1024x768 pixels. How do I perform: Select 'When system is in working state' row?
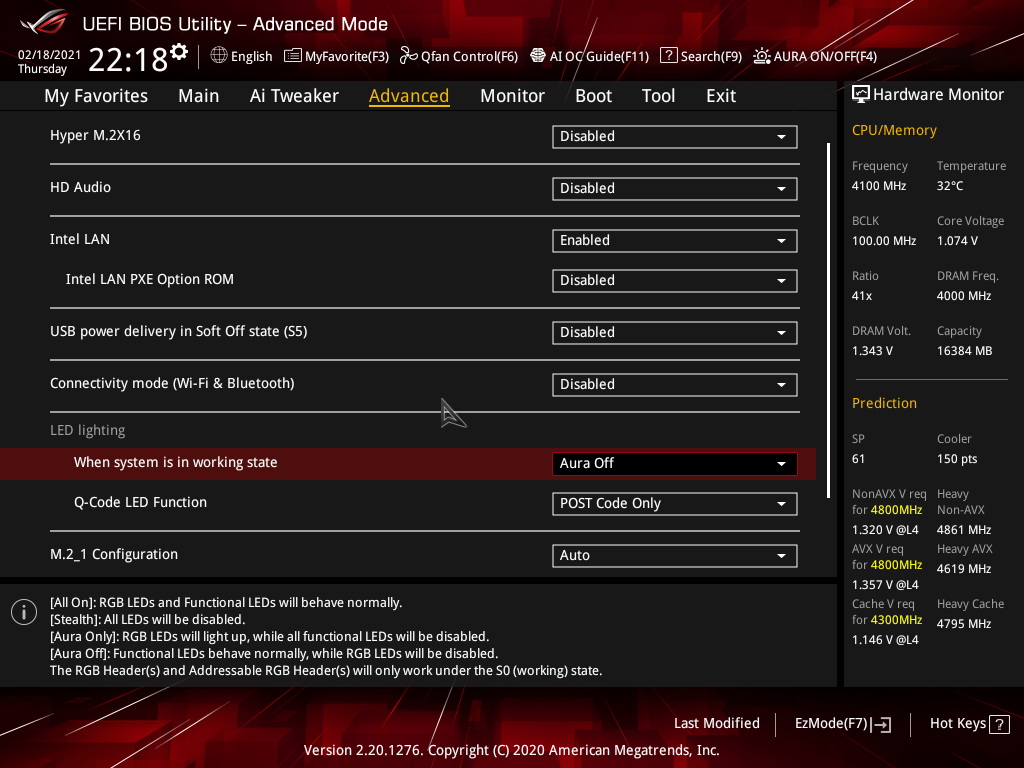click(408, 464)
